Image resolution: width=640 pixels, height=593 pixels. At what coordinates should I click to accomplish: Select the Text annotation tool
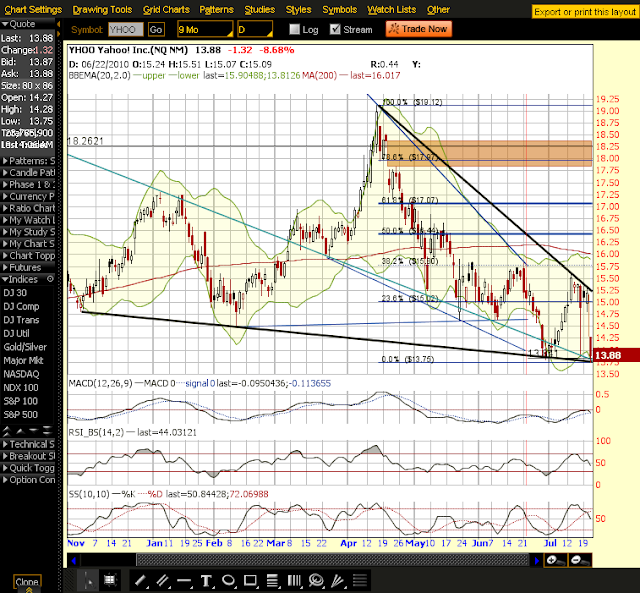tap(206, 580)
